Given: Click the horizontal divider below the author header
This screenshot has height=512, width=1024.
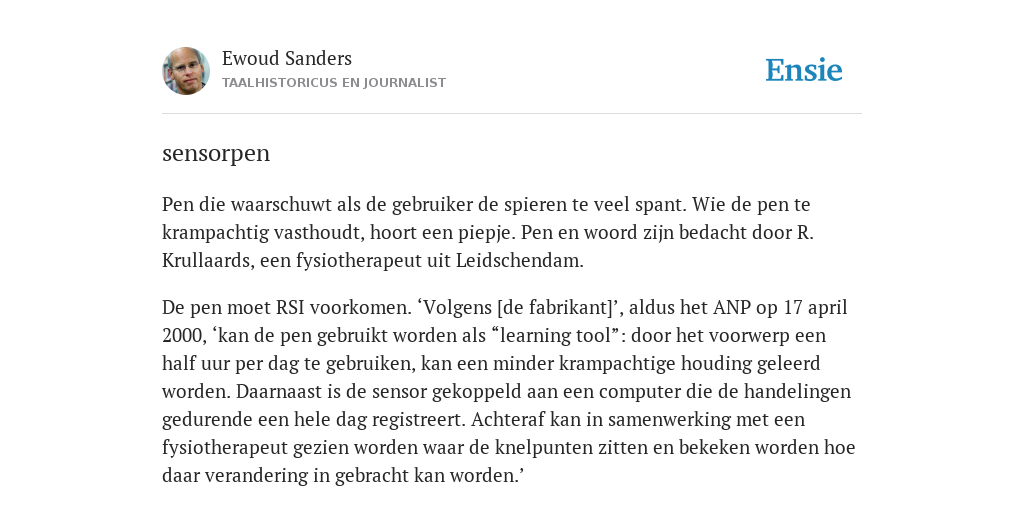Looking at the screenshot, I should tap(512, 114).
